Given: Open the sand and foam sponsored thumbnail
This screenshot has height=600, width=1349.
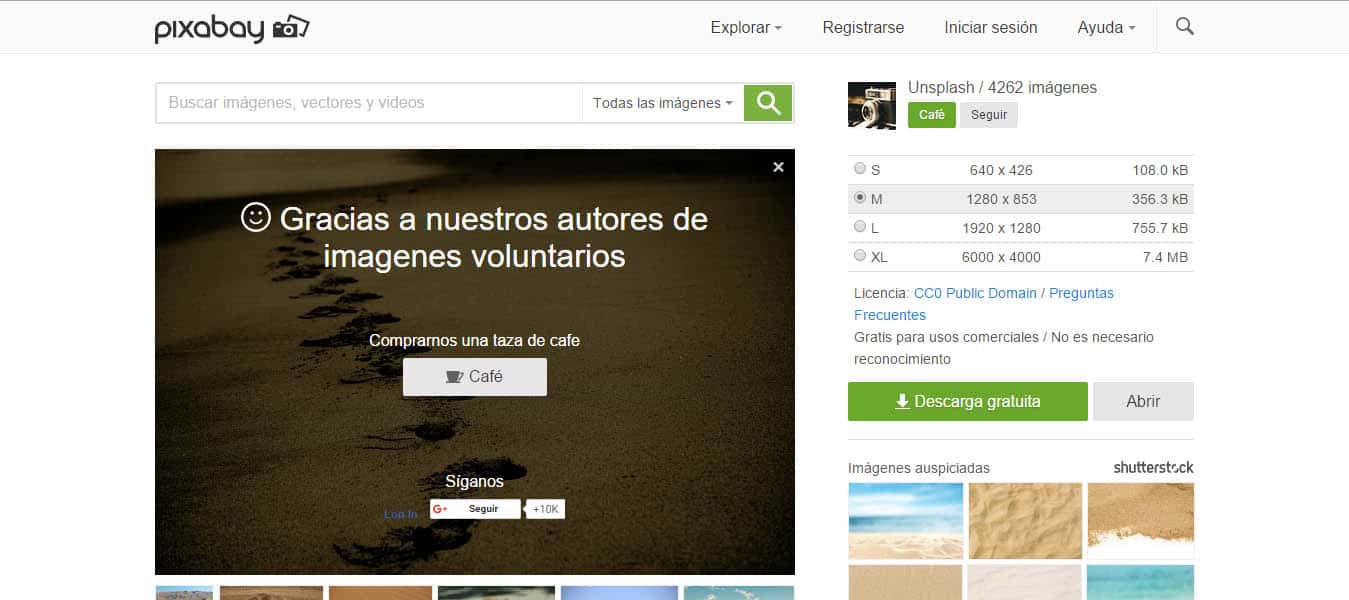Looking at the screenshot, I should click(1141, 521).
